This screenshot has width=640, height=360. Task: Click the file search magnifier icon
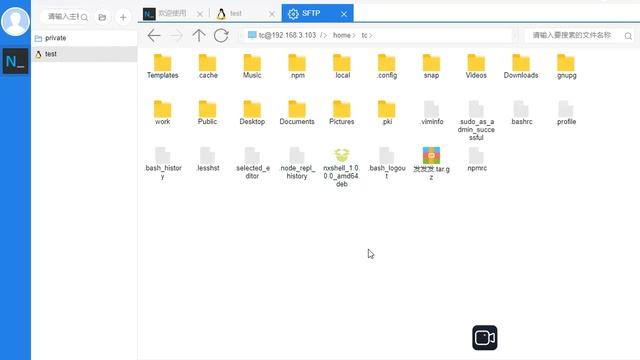(628, 36)
